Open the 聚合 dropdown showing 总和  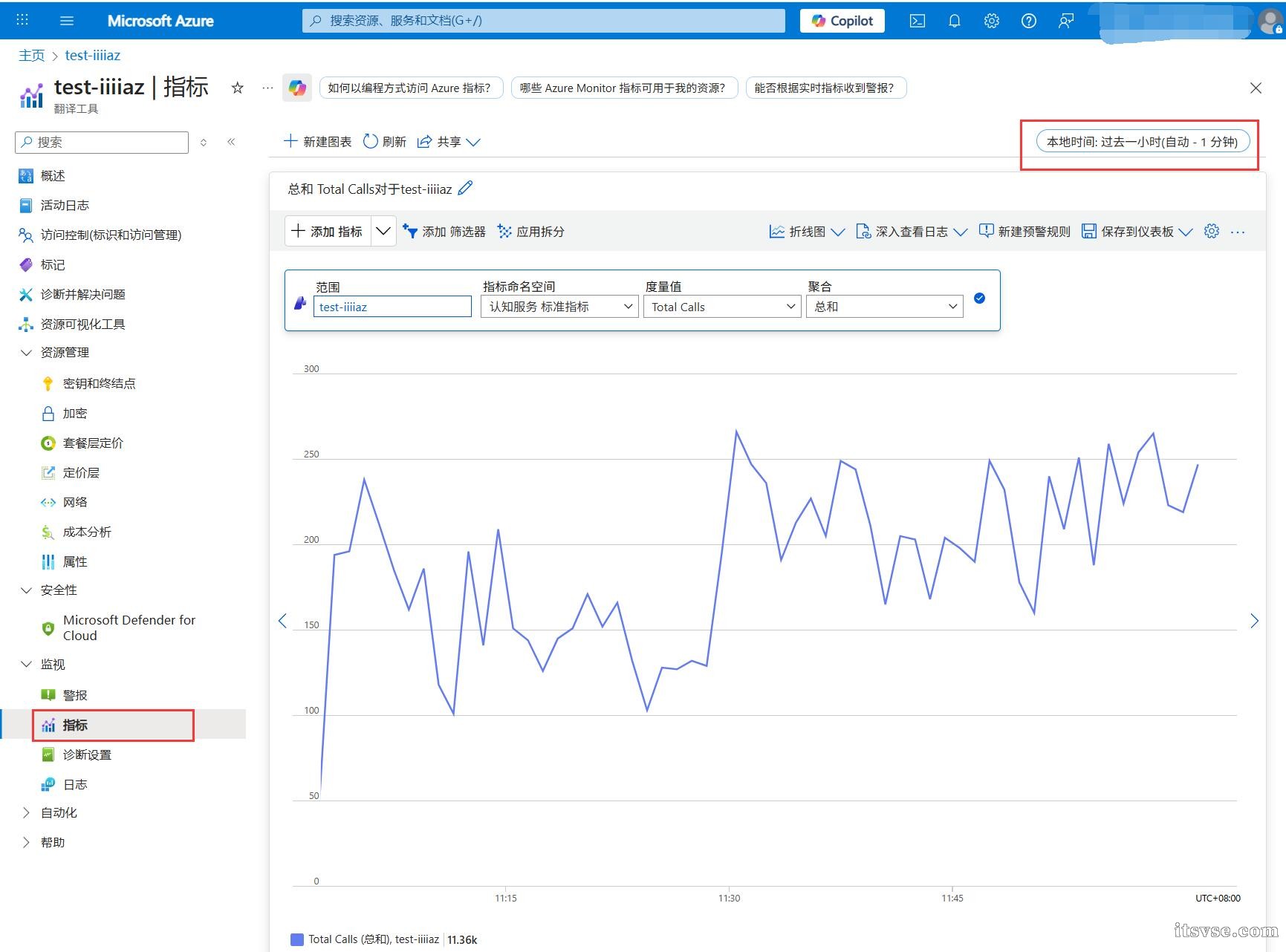(x=884, y=307)
